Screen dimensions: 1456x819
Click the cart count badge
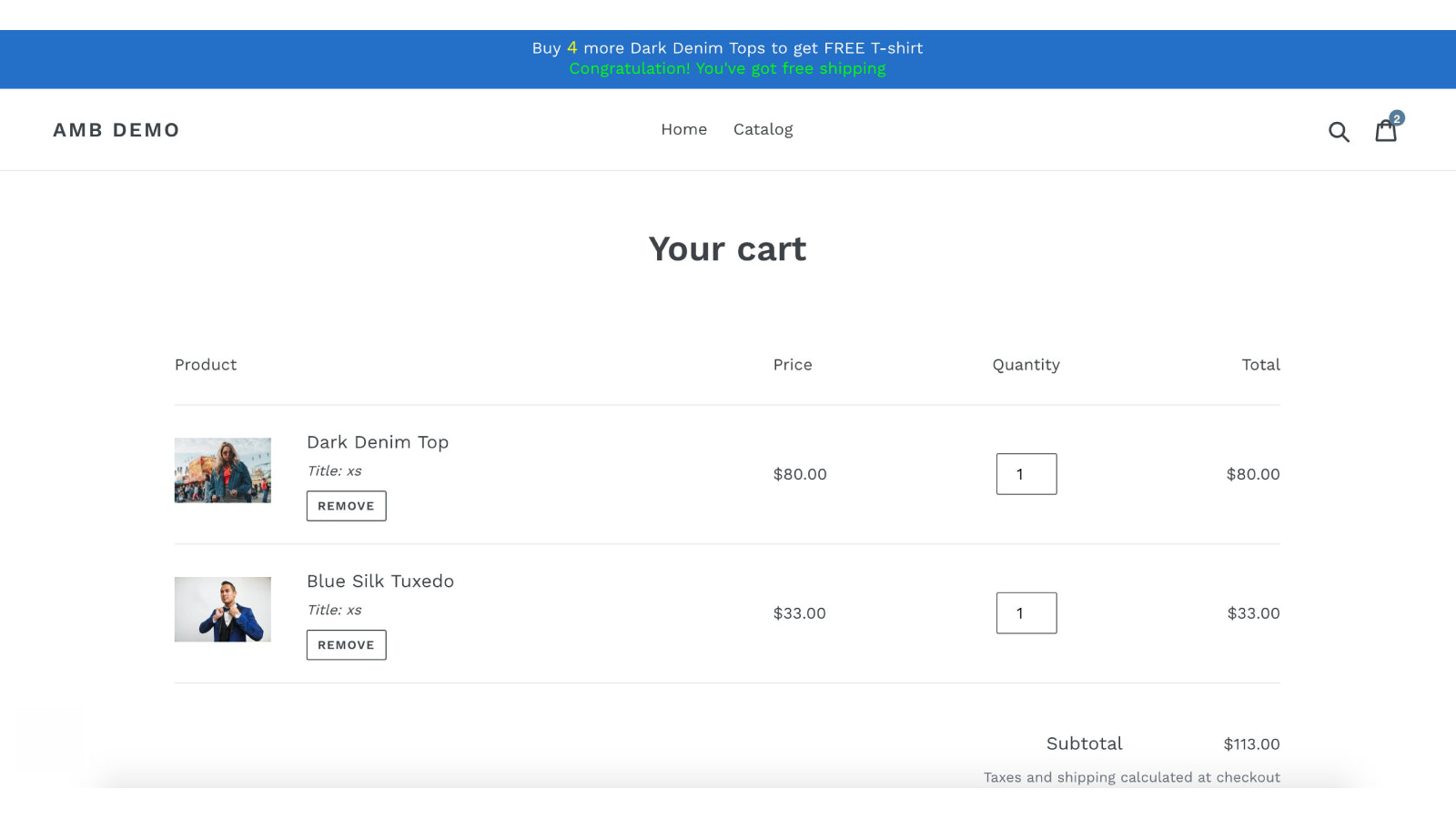(x=1397, y=118)
